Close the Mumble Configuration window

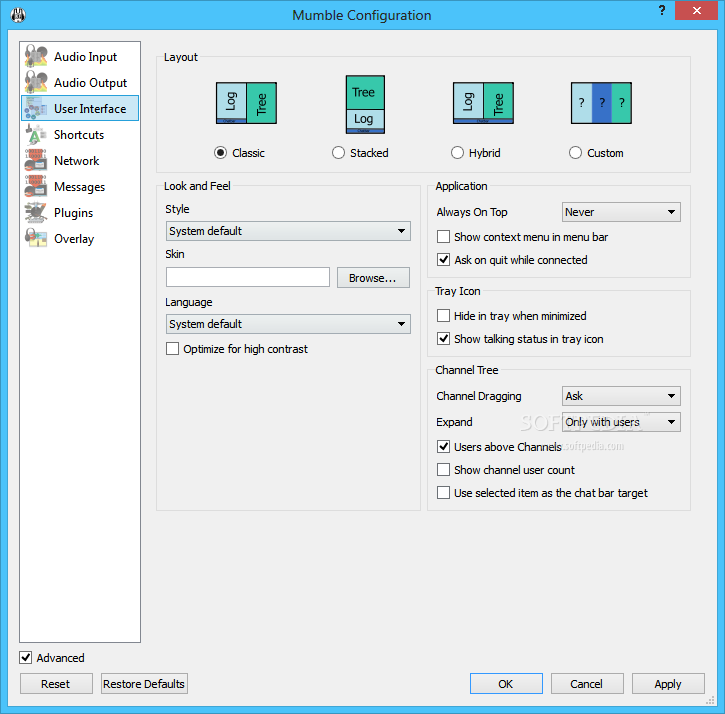point(696,10)
